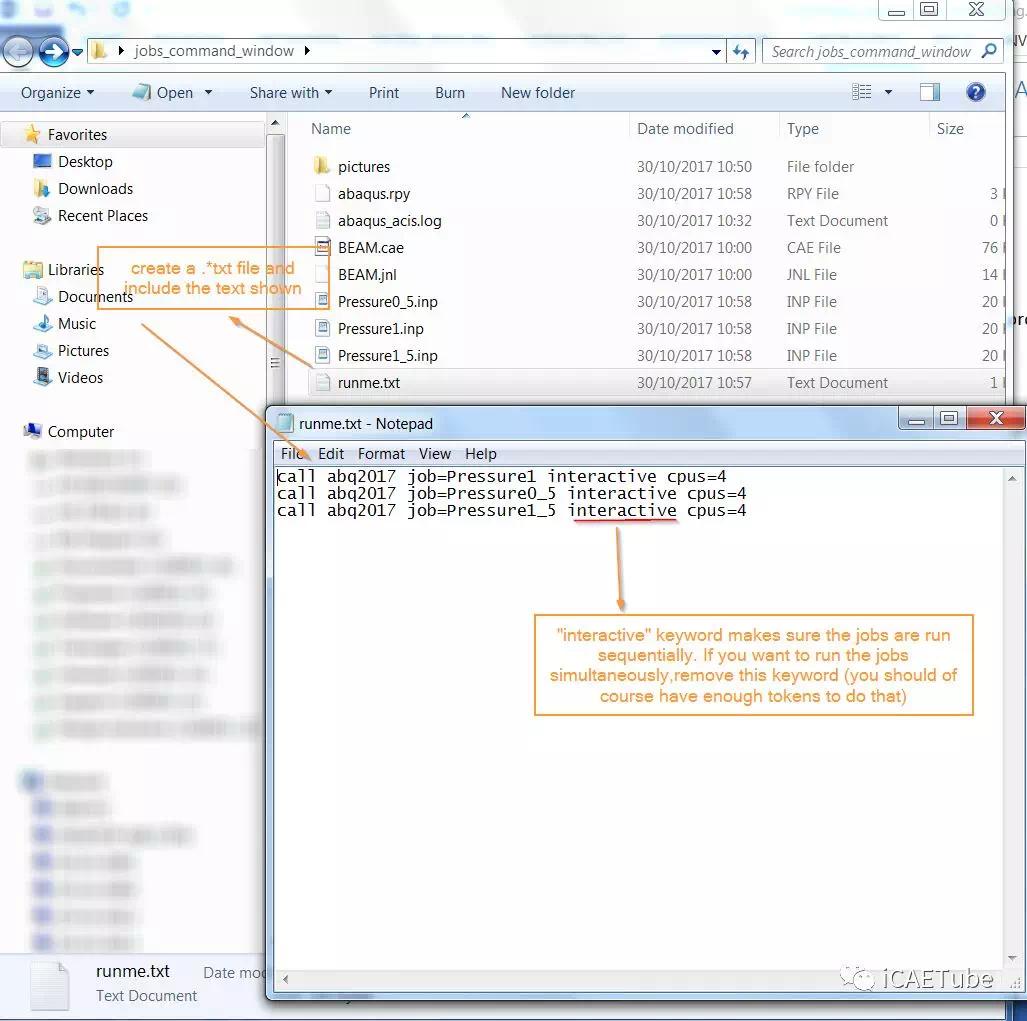This screenshot has width=1027, height=1021.
Task: Select the abaqus.rpy file
Action: (x=373, y=194)
